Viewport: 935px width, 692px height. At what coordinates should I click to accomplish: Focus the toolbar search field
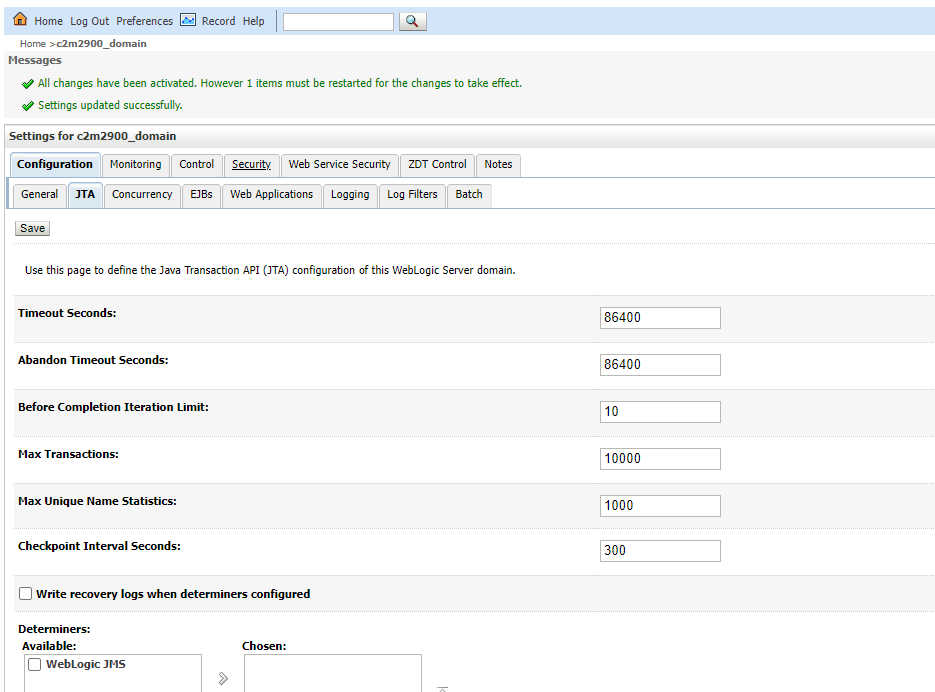click(338, 22)
